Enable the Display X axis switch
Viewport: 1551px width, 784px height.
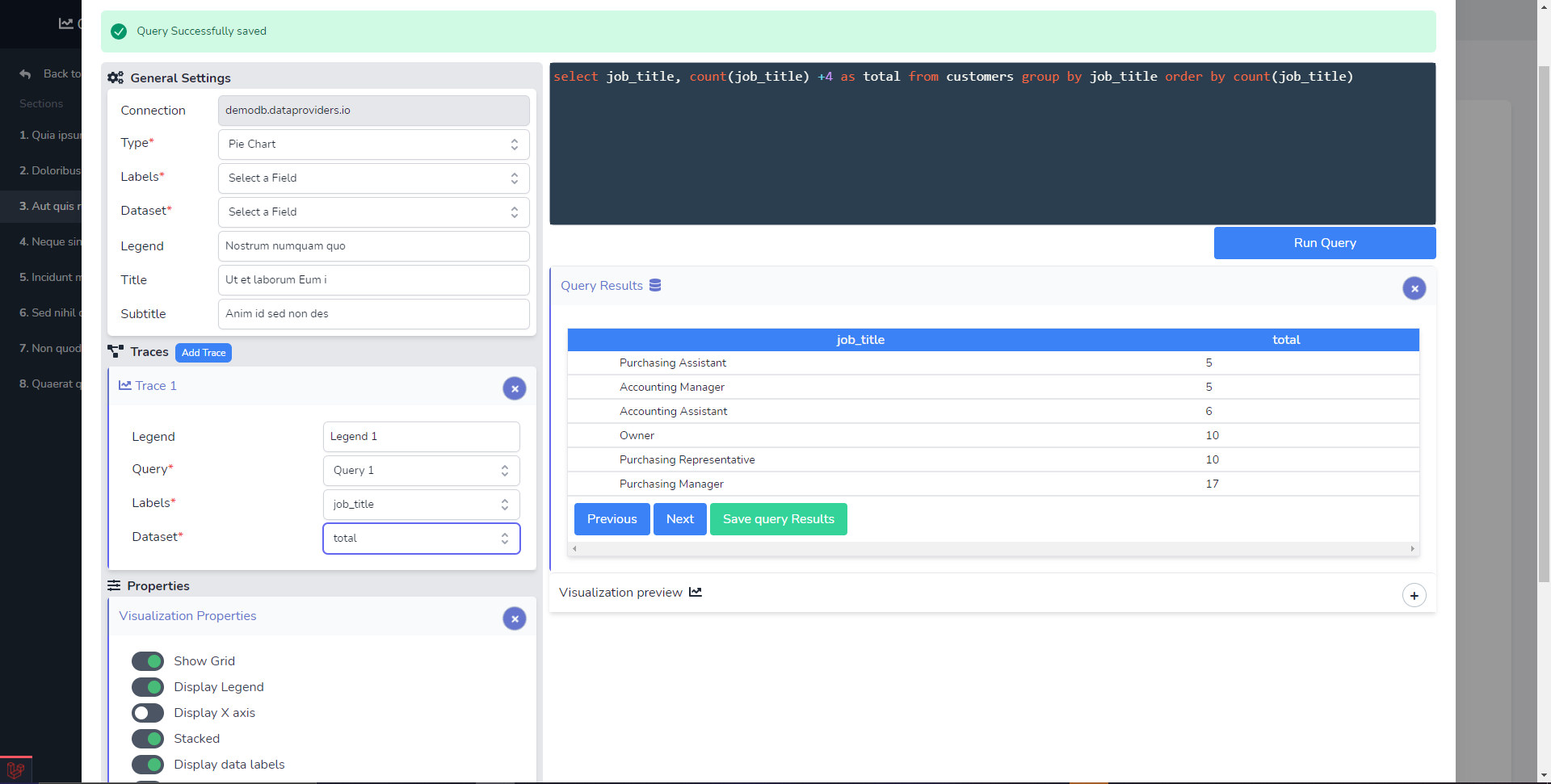pos(148,713)
